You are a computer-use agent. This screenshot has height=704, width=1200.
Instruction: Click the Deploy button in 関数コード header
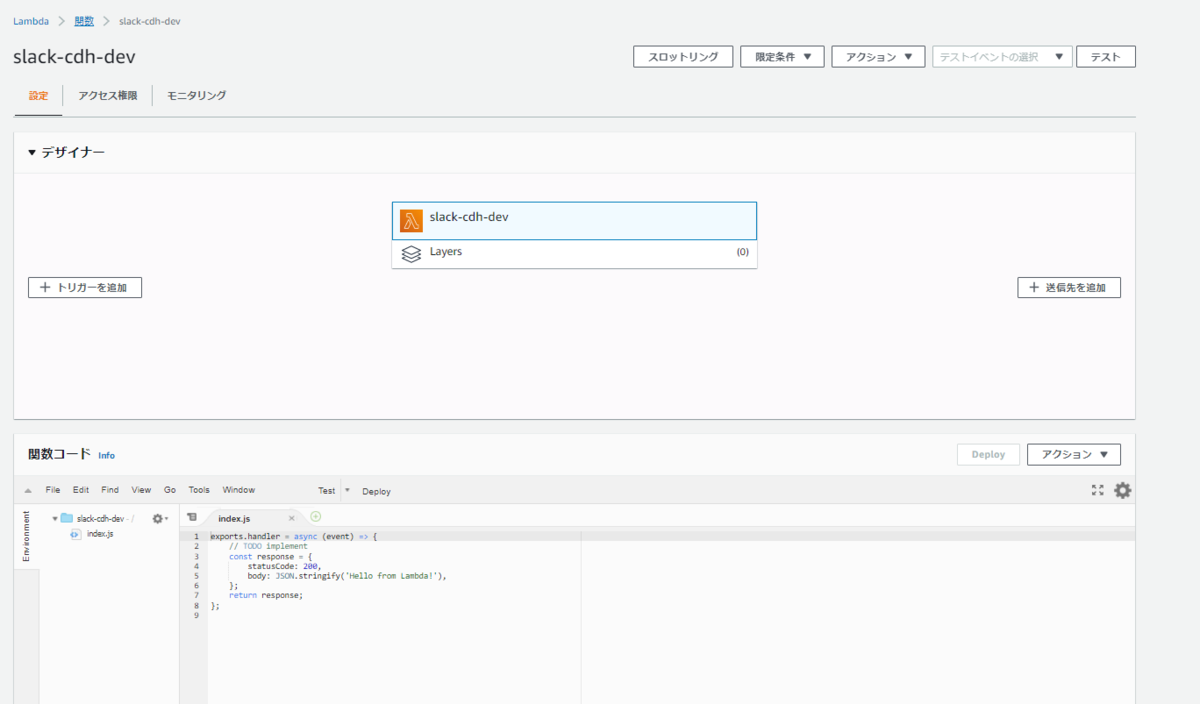pos(988,454)
